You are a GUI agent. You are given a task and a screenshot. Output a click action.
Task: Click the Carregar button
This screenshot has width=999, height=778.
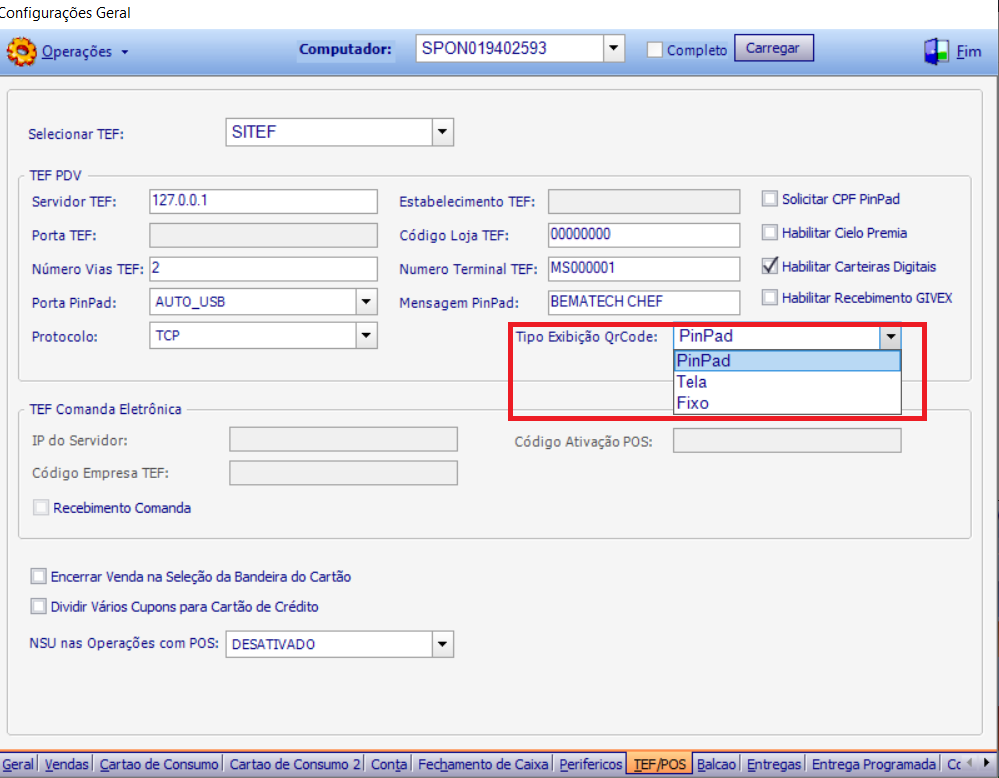coord(773,48)
